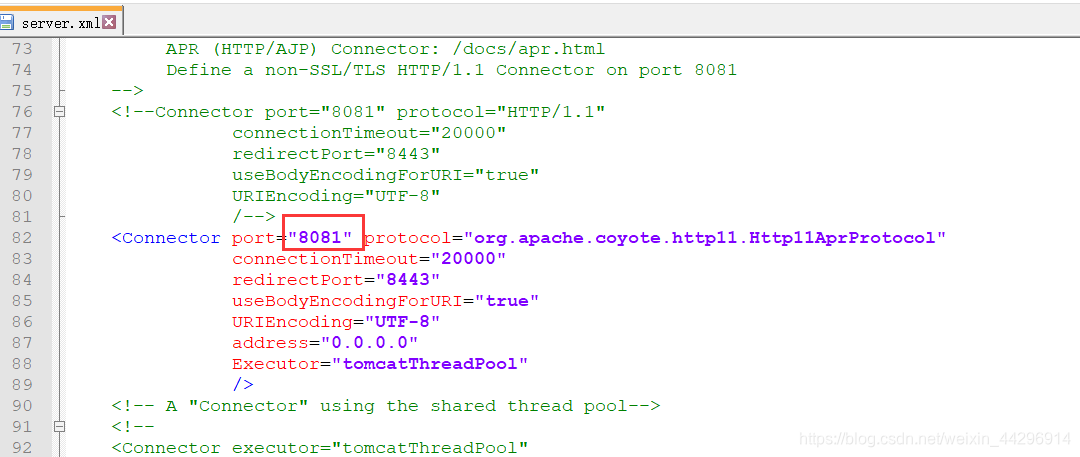Select line number 85 in the margin
Image resolution: width=1080 pixels, height=457 pixels.
(x=23, y=301)
